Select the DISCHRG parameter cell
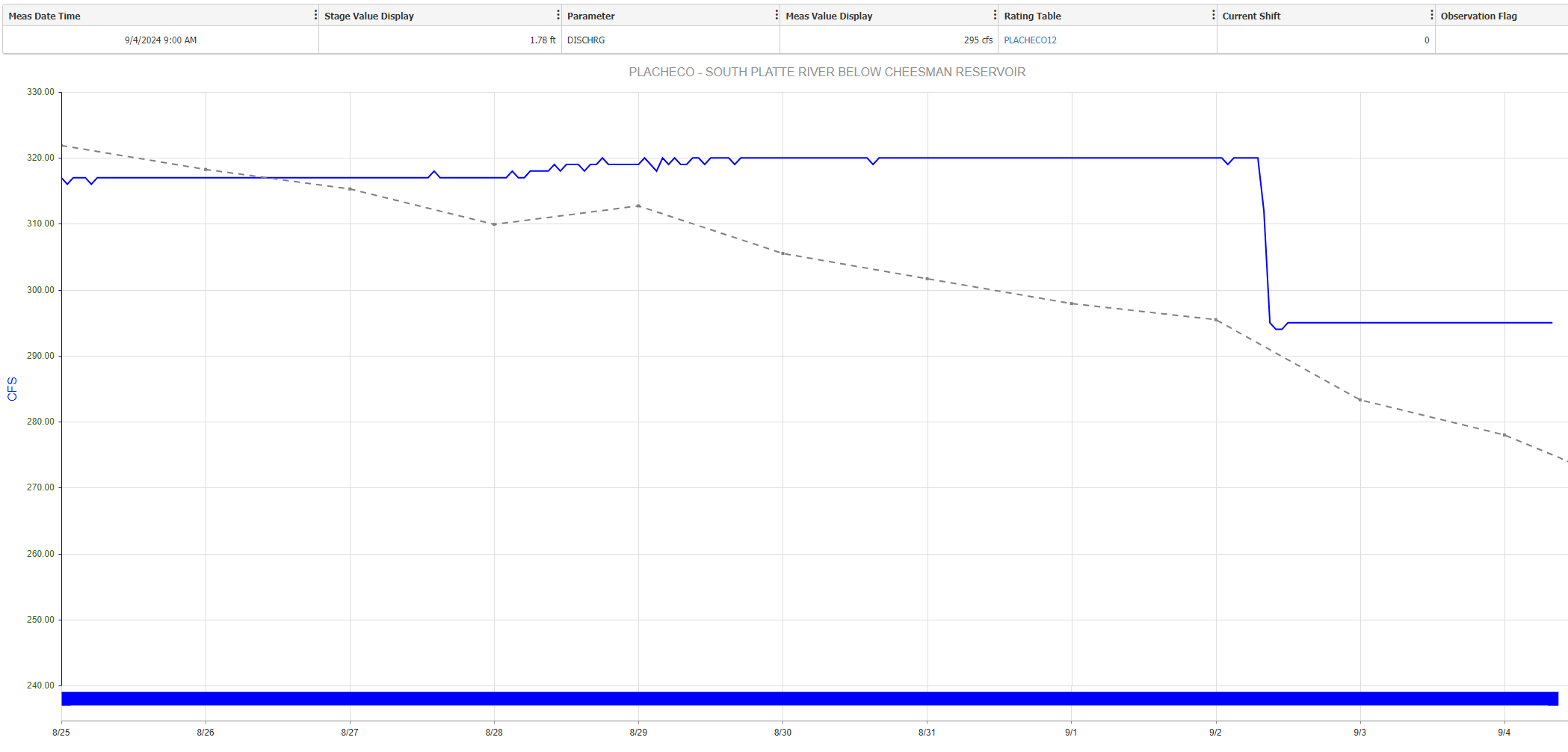 click(586, 40)
